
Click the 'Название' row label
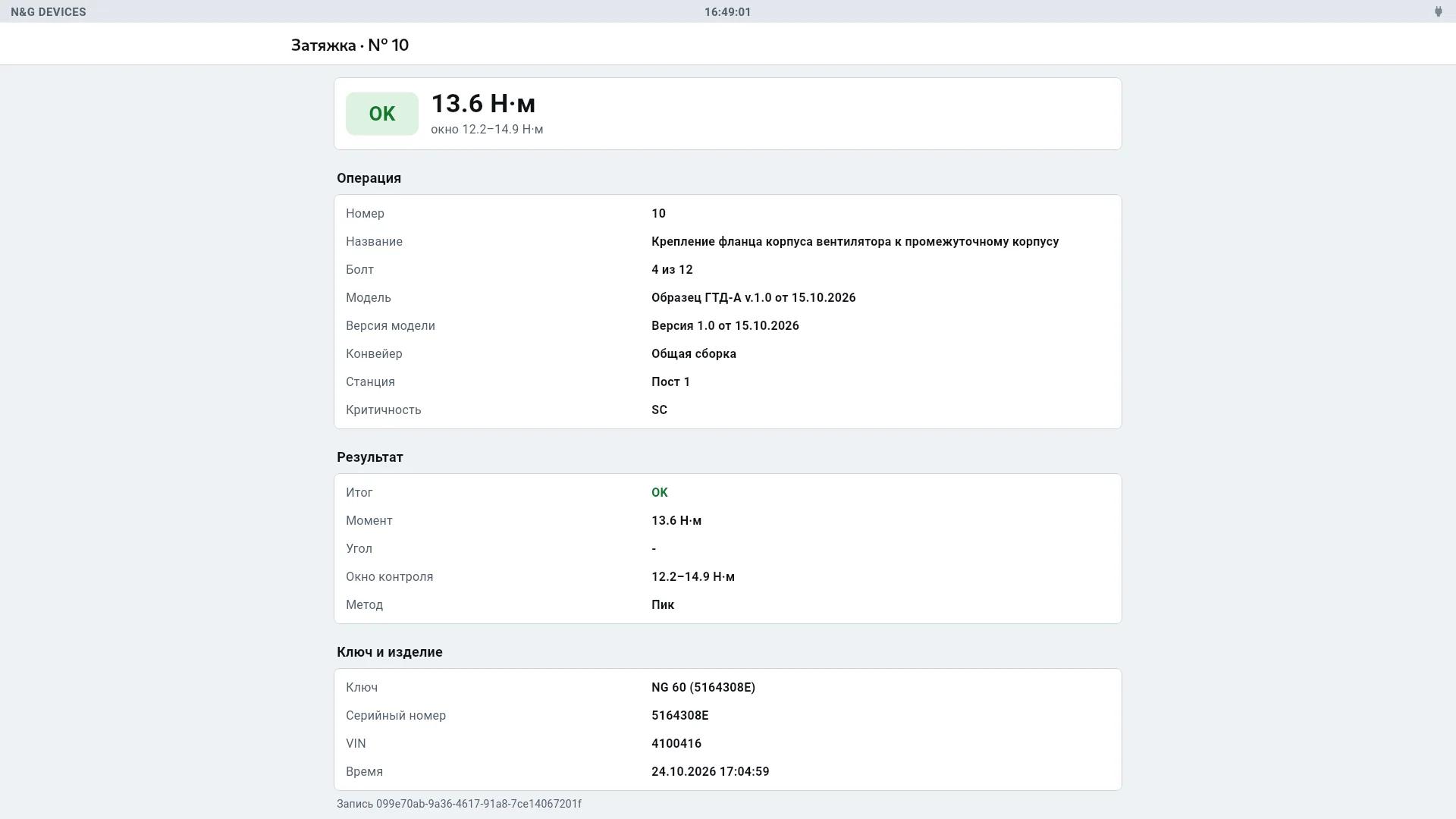(x=374, y=242)
